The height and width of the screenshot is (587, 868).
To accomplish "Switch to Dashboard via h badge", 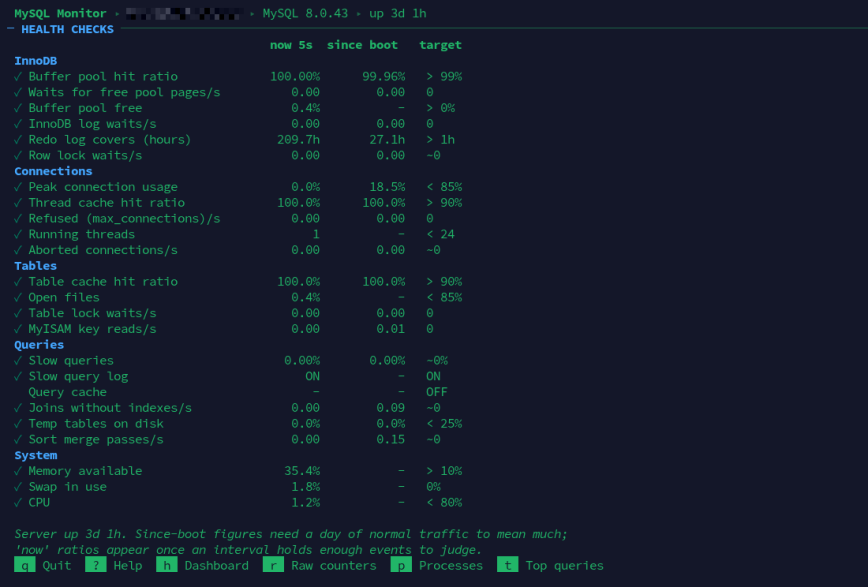I will [167, 565].
